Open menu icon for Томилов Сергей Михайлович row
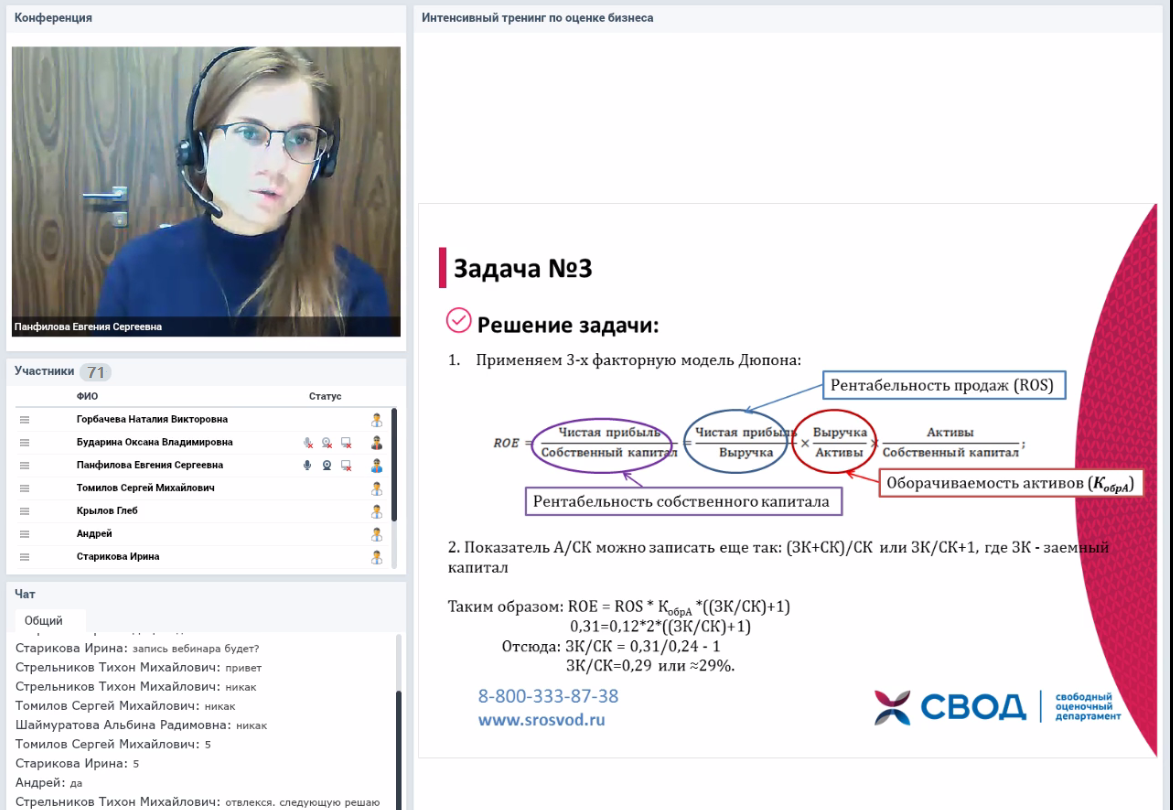Viewport: 1173px width, 810px height. point(25,488)
